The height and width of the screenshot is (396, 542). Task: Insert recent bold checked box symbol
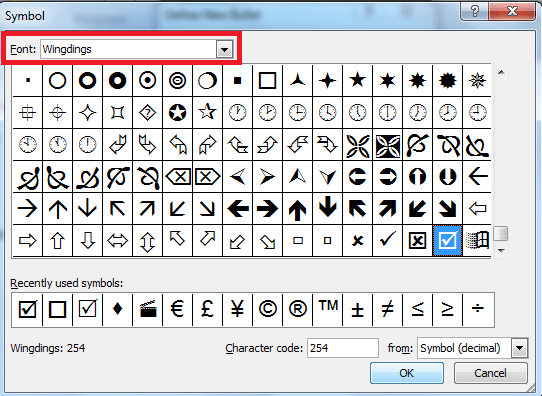click(27, 309)
